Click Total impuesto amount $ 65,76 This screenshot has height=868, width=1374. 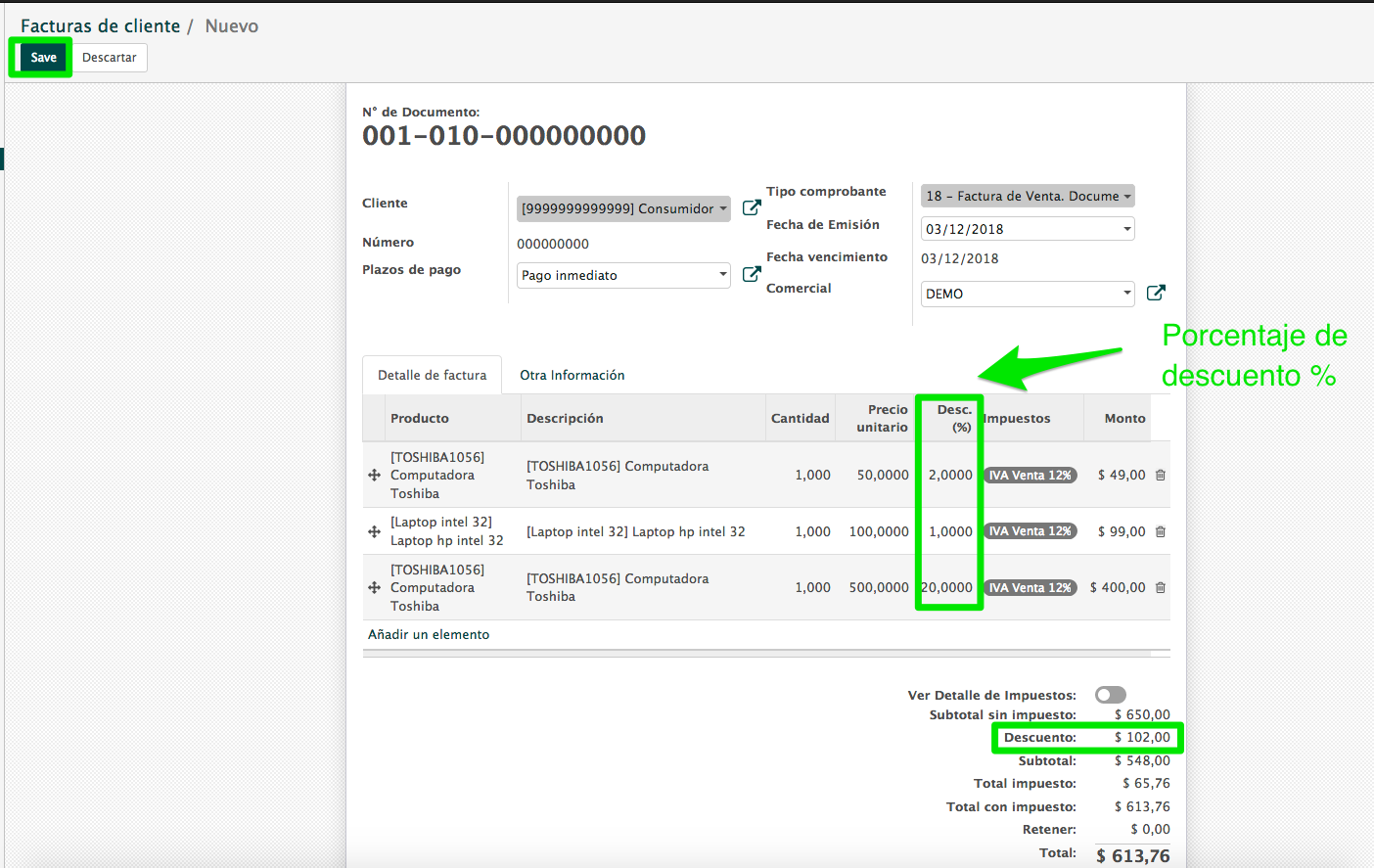[x=1146, y=783]
